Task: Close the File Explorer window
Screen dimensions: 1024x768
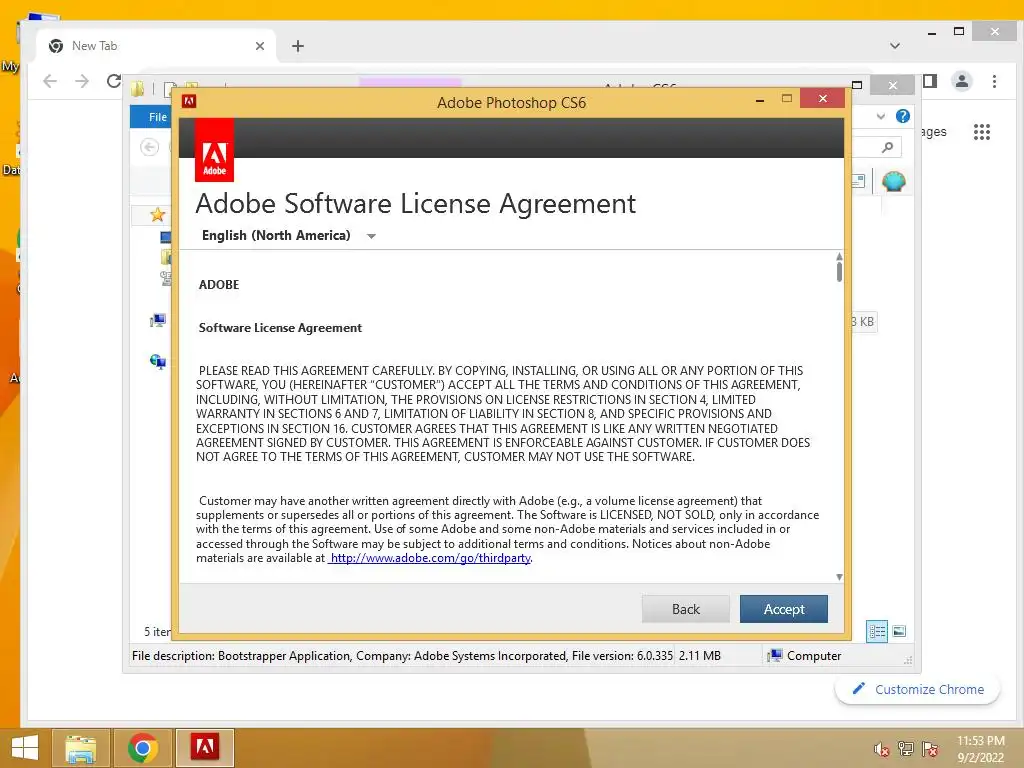Action: pos(893,85)
